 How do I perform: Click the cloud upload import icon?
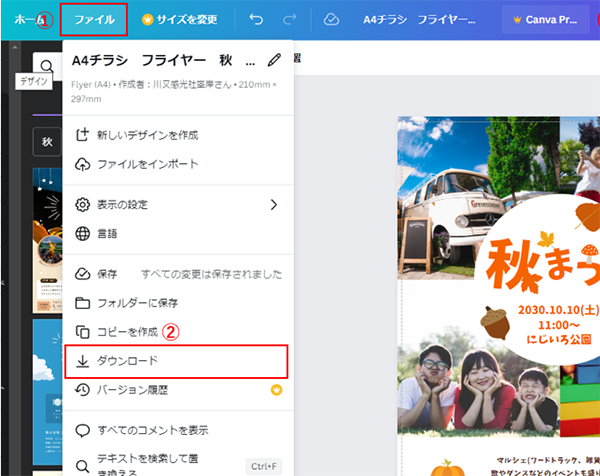[82, 164]
